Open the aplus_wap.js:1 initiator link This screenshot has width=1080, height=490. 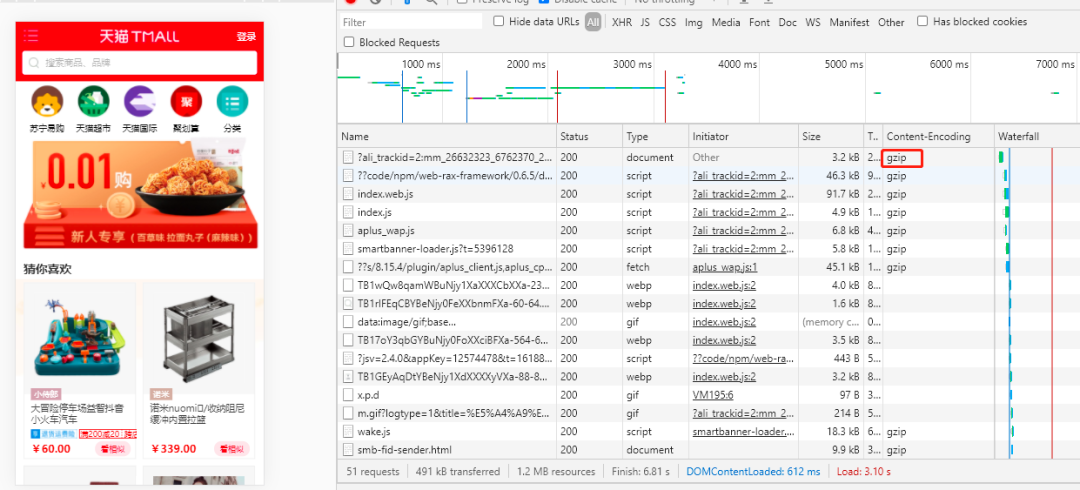coord(725,267)
